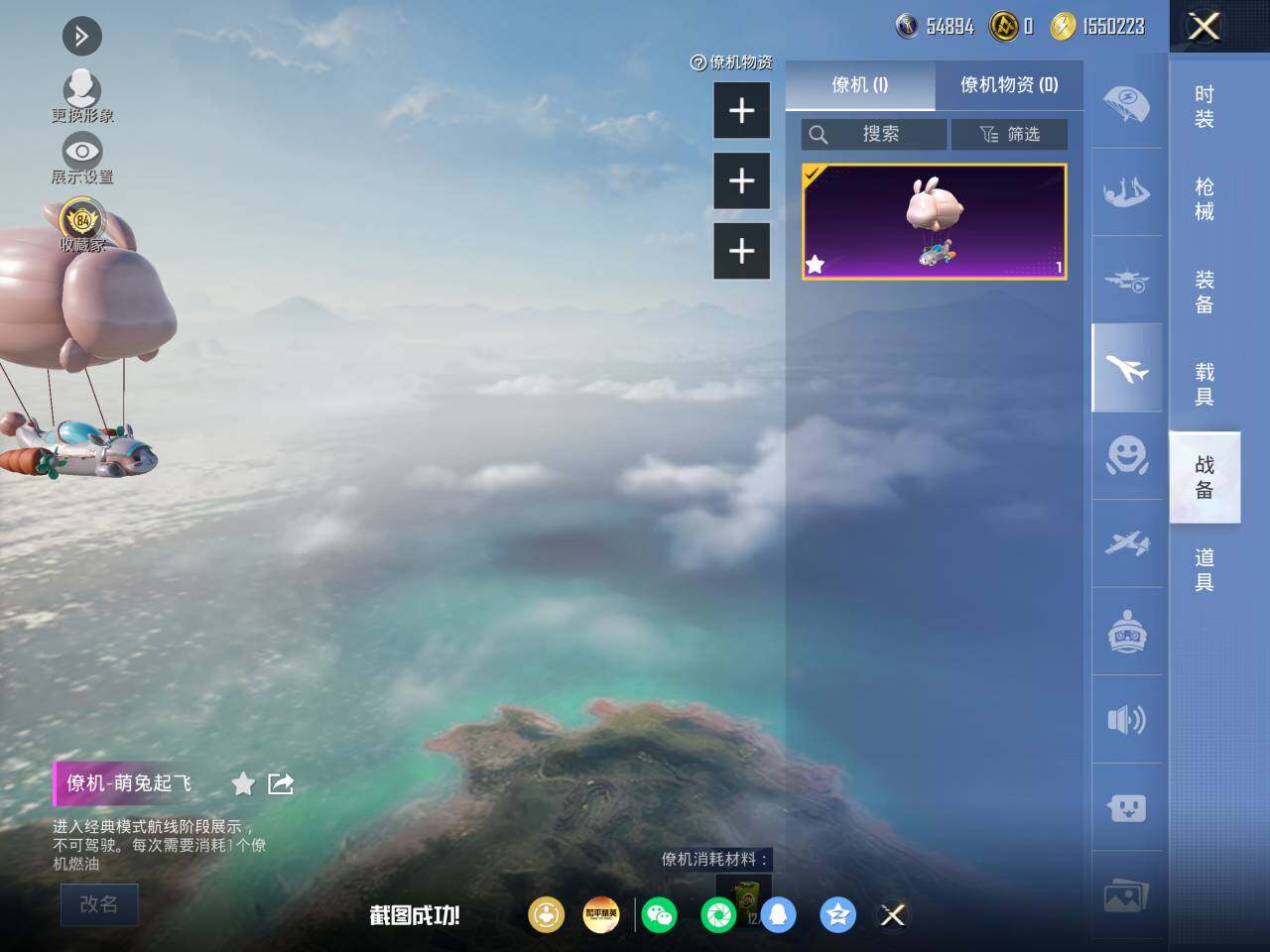This screenshot has width=1270, height=952.
Task: Open the wingman supplies help label
Action: tap(731, 62)
